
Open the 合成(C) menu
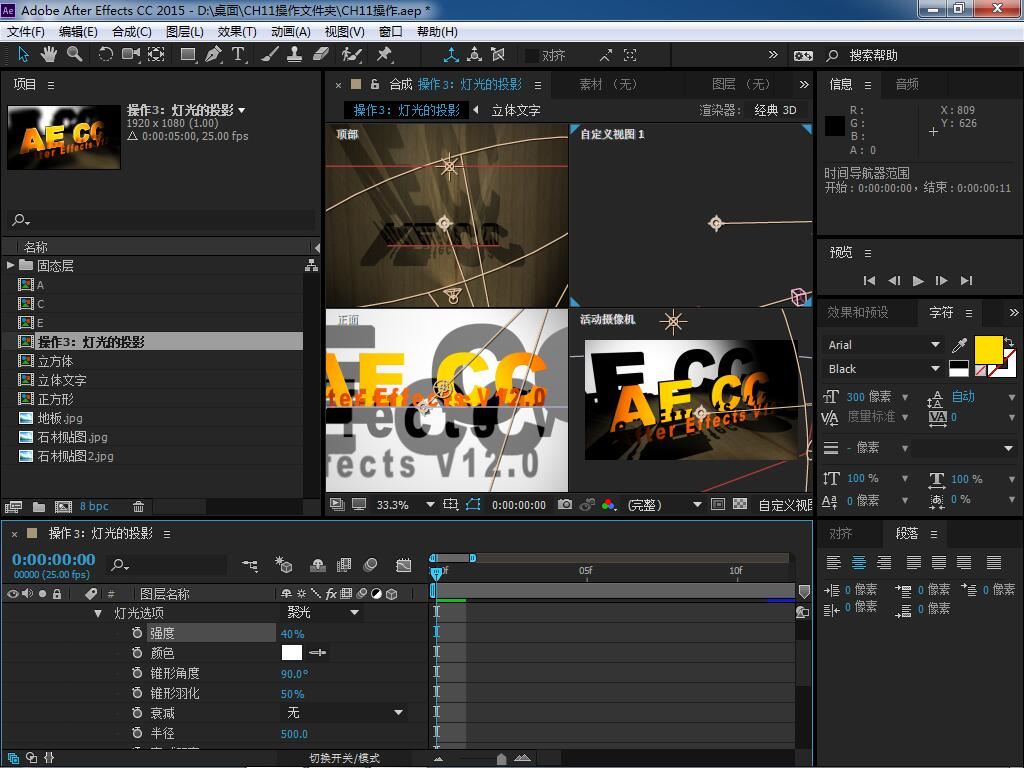(x=132, y=31)
